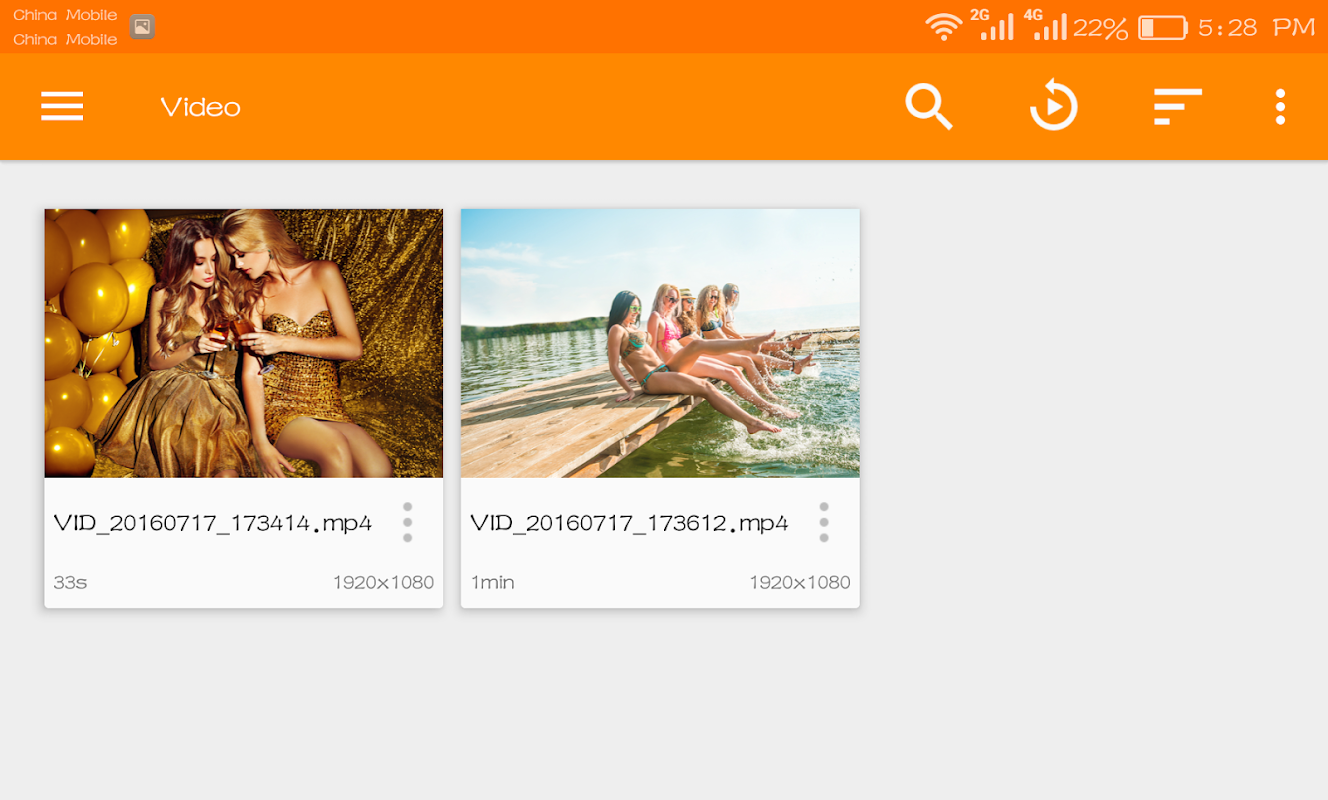Image resolution: width=1328 pixels, height=800 pixels.
Task: Open the toolbar overflow three-dot menu
Action: click(1280, 106)
